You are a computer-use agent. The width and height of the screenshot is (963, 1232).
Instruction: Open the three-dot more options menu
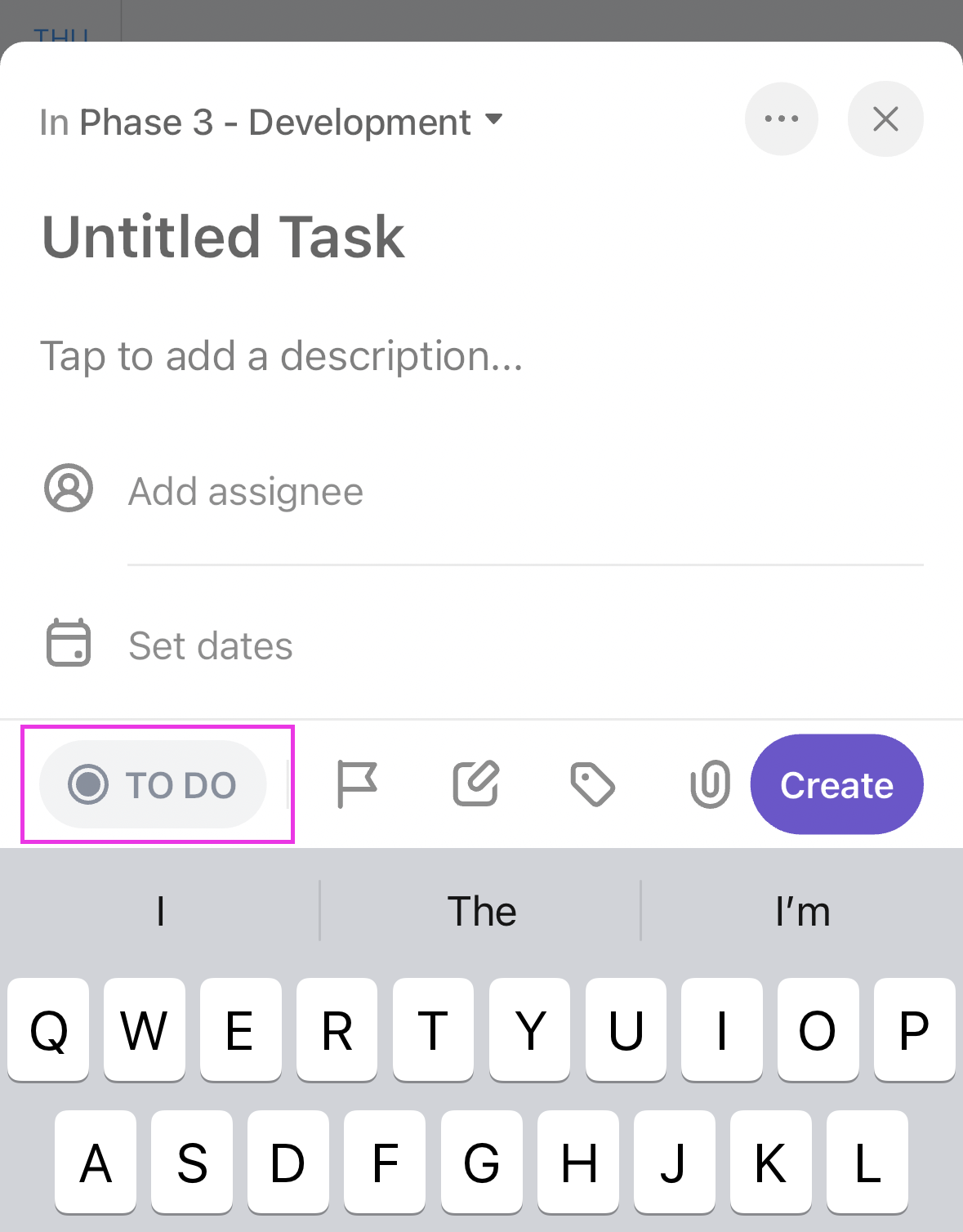pos(782,119)
